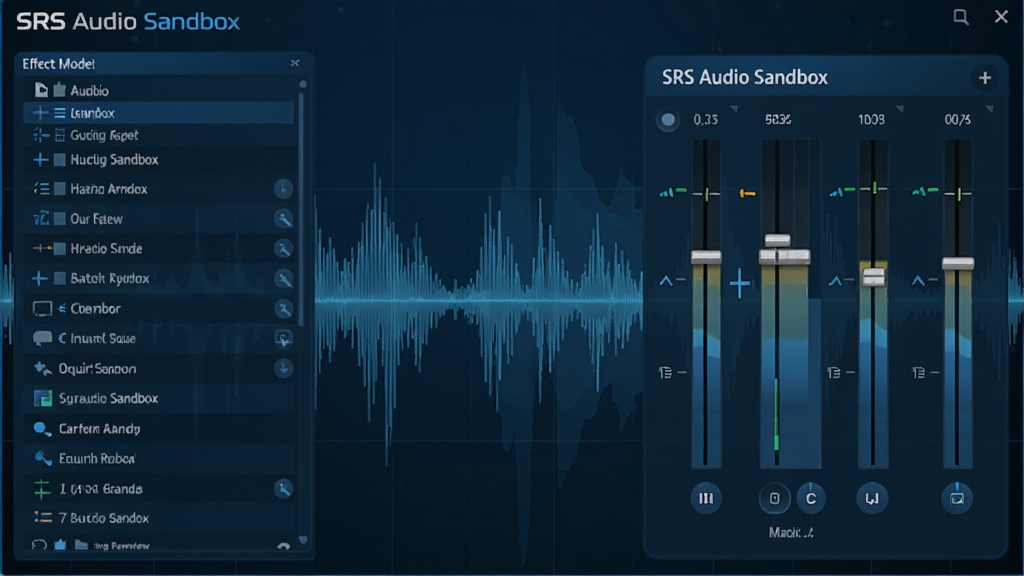Click up-caret icon left of third fader

click(835, 281)
